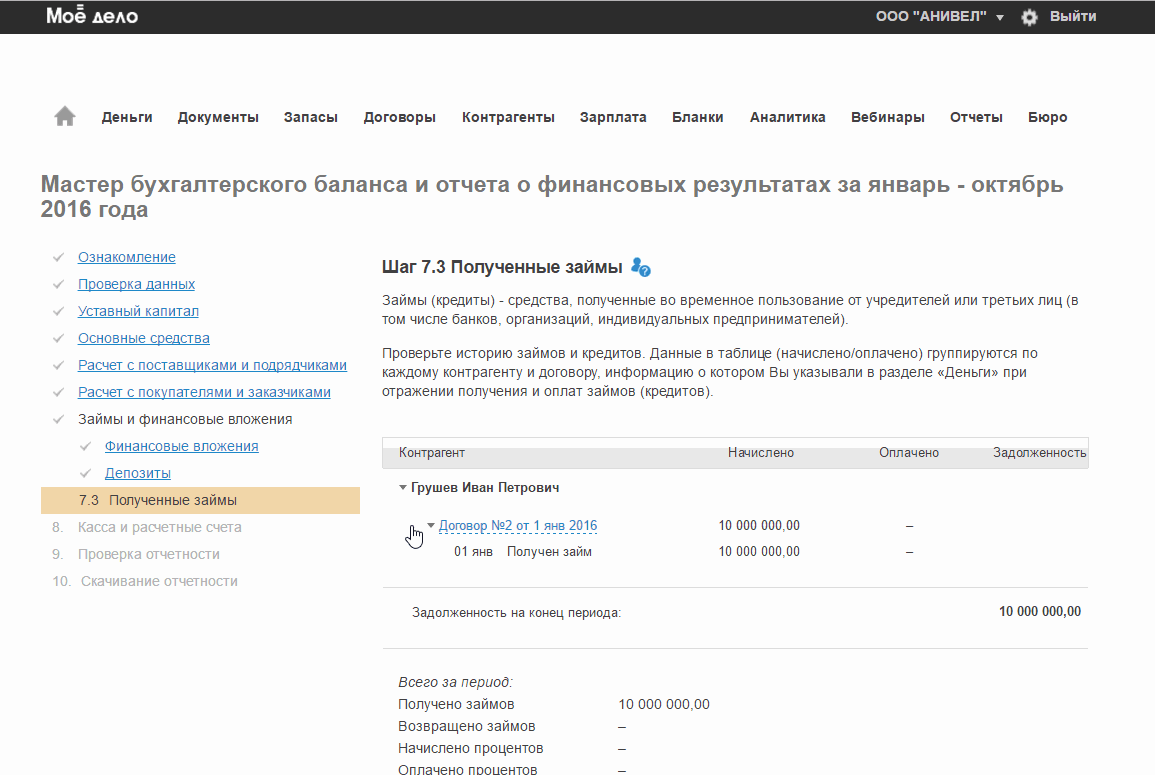Viewport: 1155px width, 775px height.
Task: Click the Моё дело logo
Action: [x=92, y=15]
